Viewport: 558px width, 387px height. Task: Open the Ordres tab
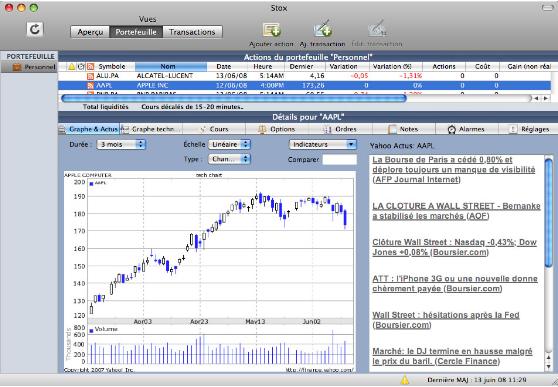pyautogui.click(x=341, y=129)
